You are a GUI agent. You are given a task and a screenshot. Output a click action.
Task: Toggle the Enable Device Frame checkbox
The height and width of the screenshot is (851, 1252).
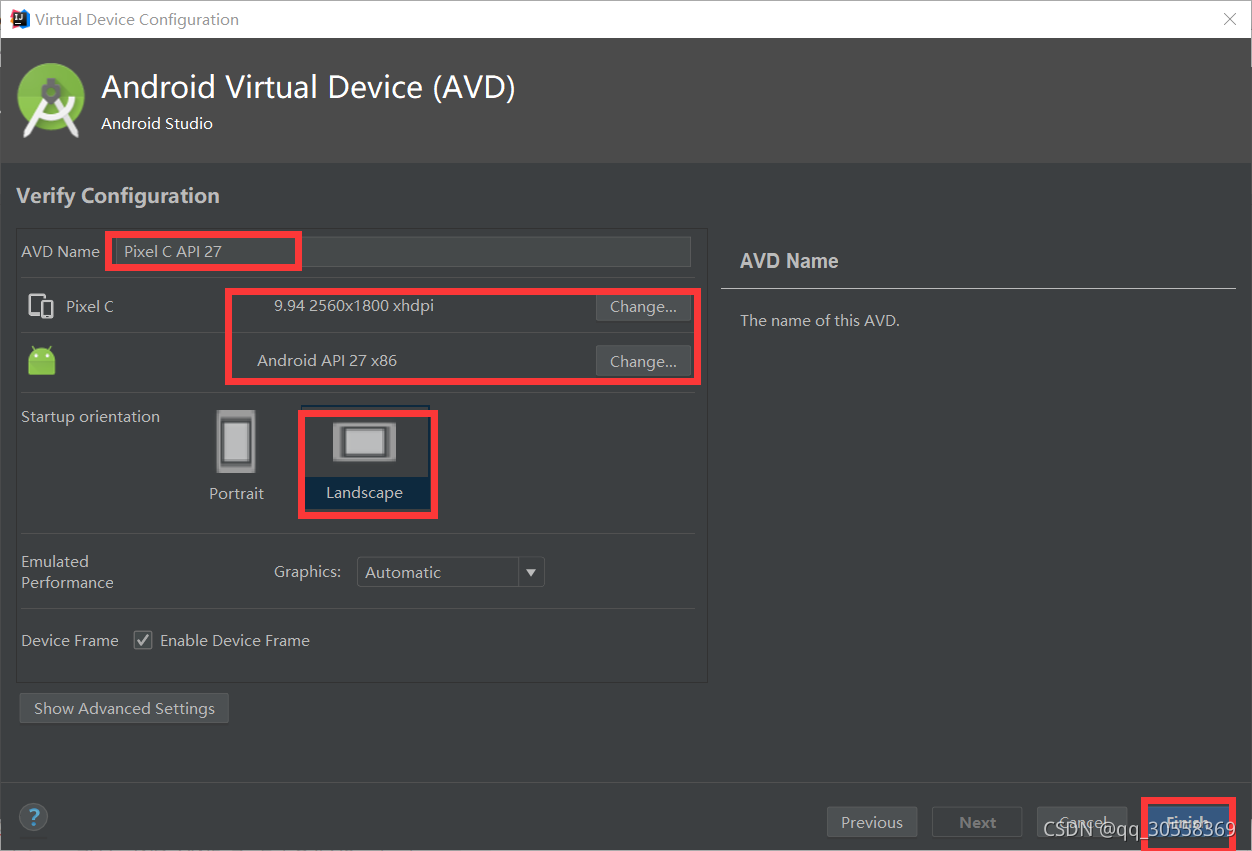[143, 640]
